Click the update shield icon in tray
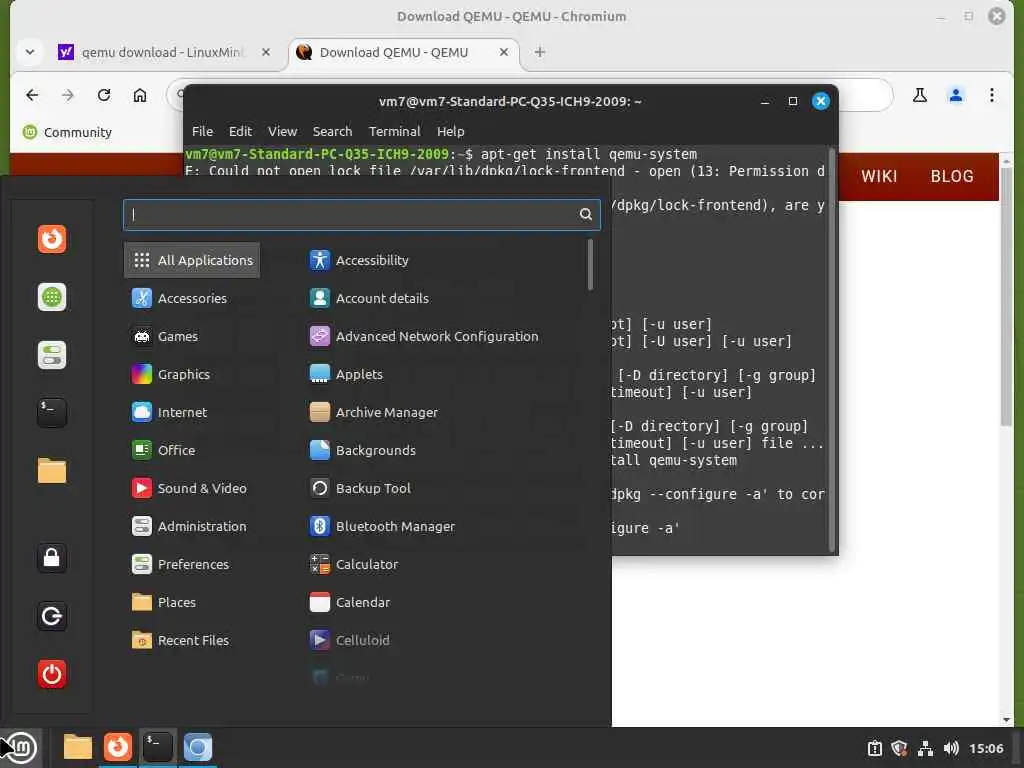 [899, 748]
